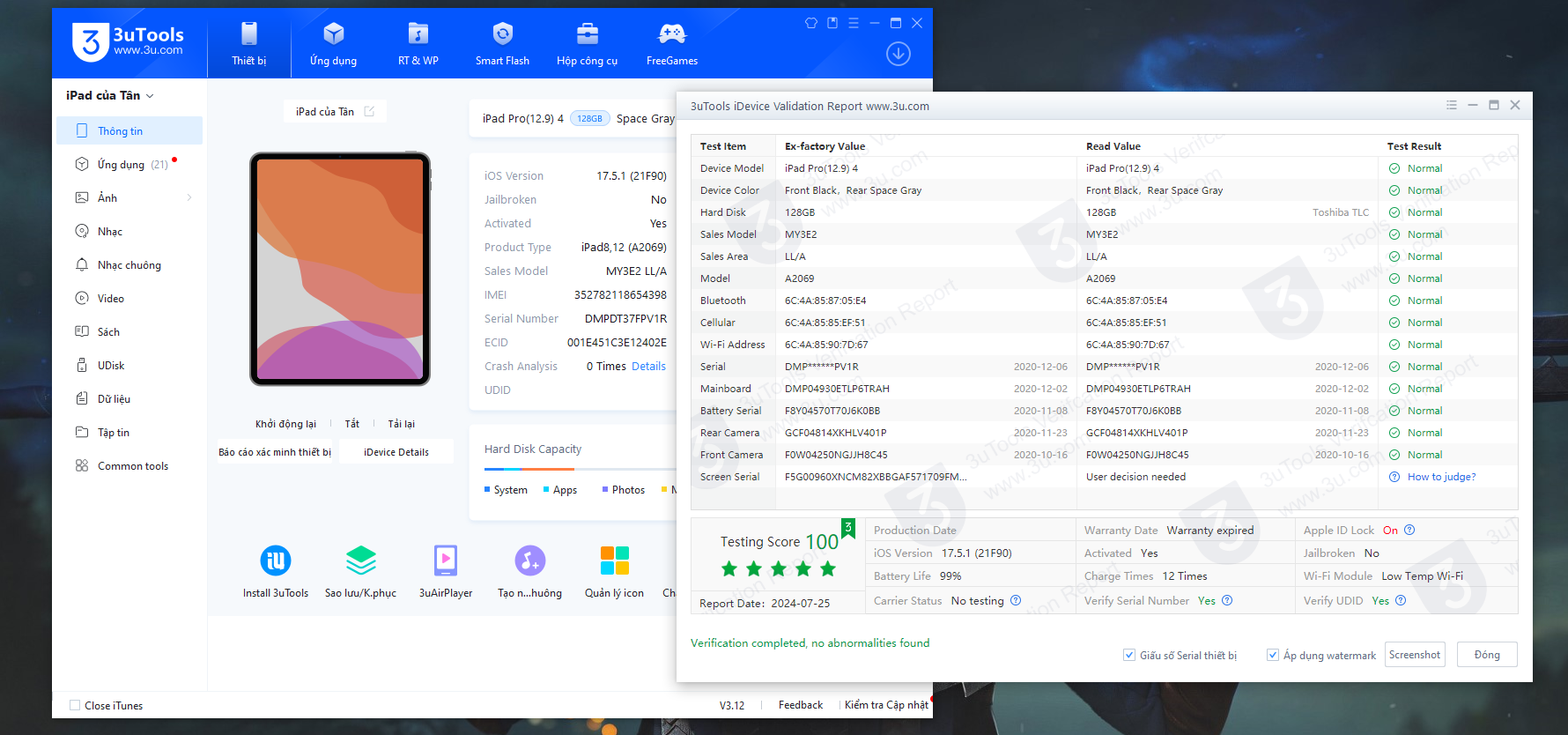This screenshot has width=1568, height=735.
Task: Edit the device name iPad của Tân
Action: (x=370, y=111)
